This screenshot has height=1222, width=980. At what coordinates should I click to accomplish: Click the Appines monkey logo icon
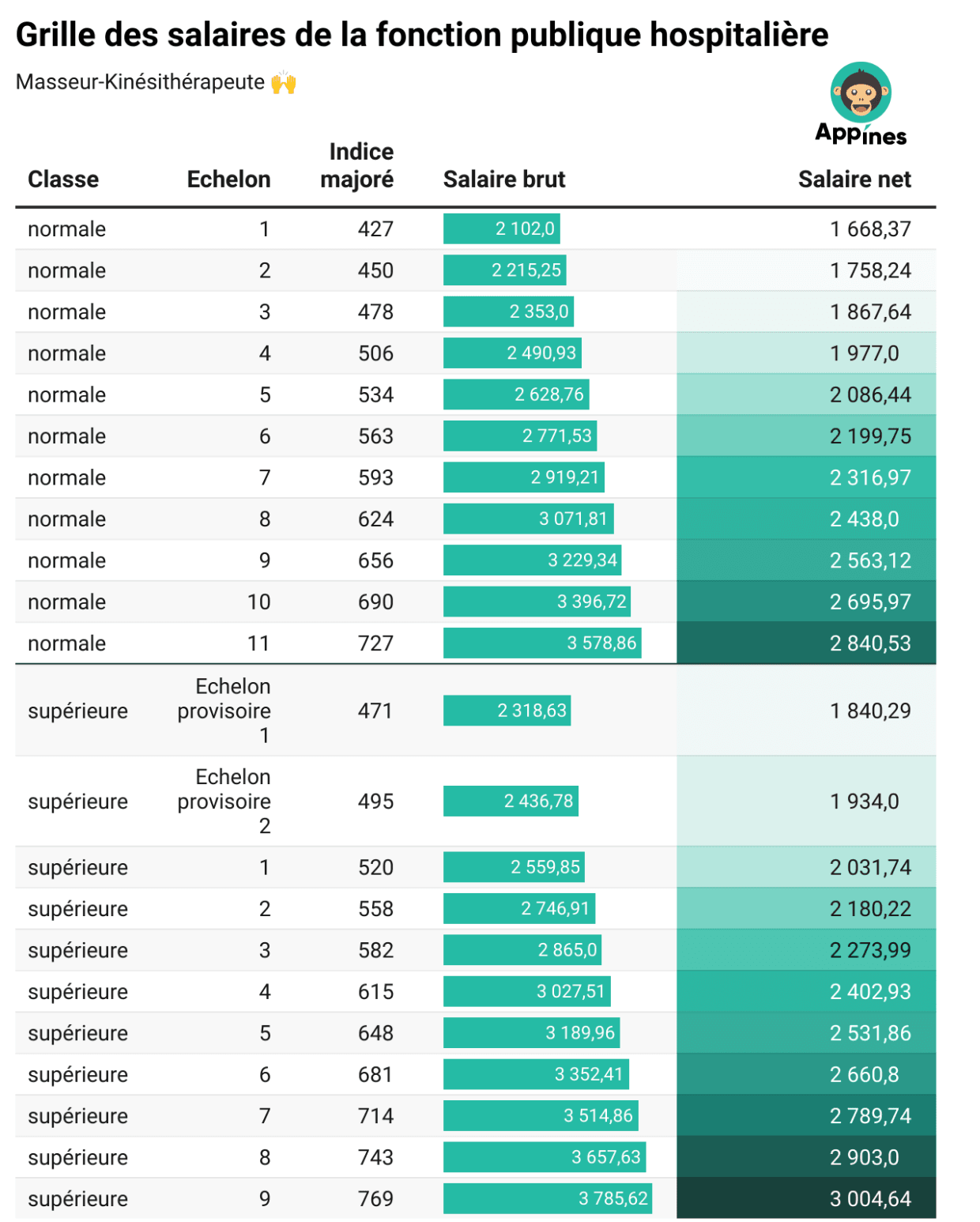(861, 92)
